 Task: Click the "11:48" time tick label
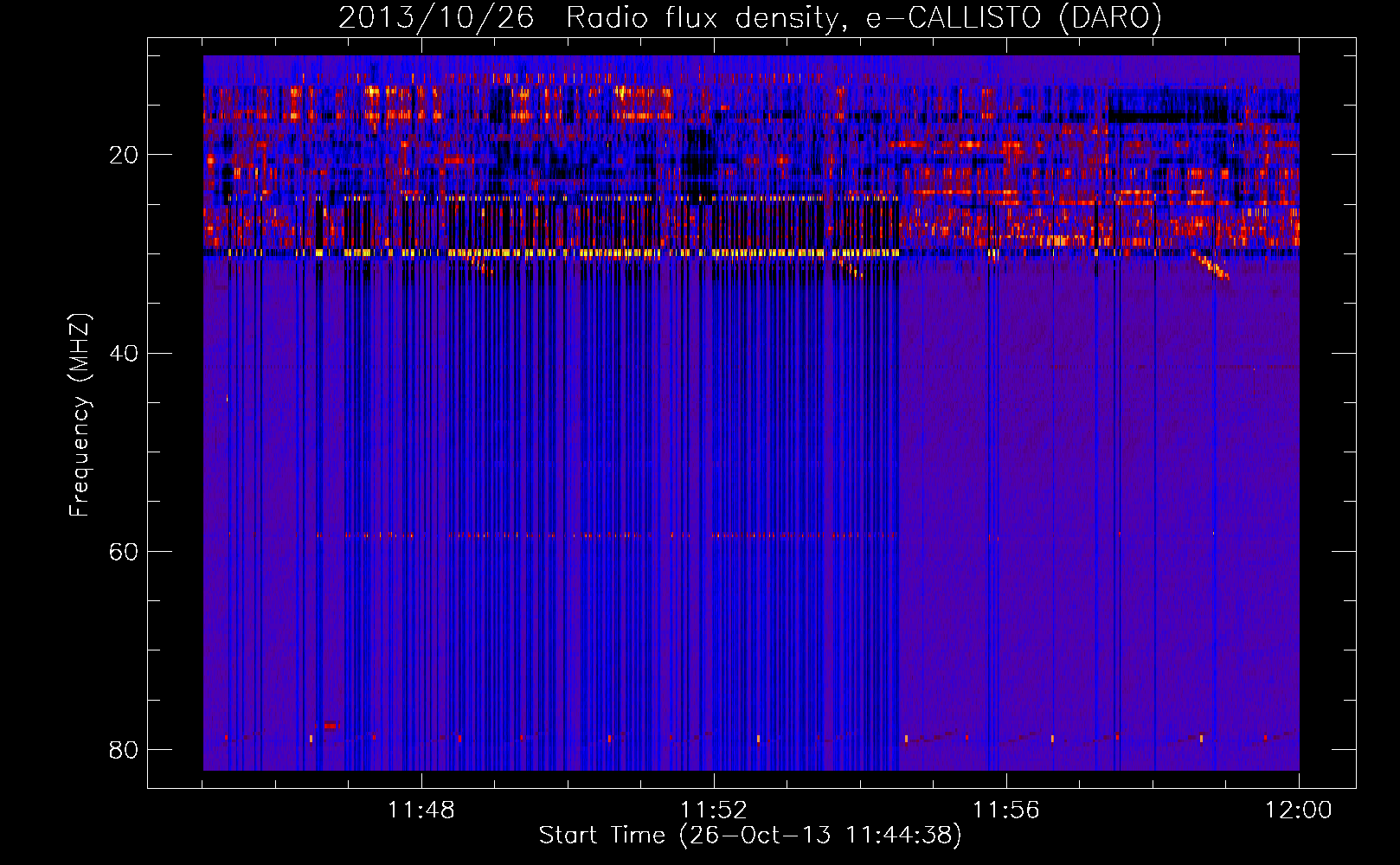pos(421,811)
